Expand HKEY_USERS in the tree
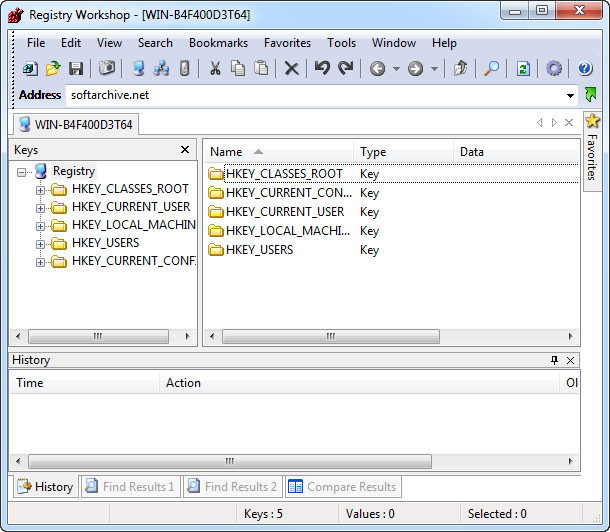This screenshot has width=610, height=532. point(40,244)
